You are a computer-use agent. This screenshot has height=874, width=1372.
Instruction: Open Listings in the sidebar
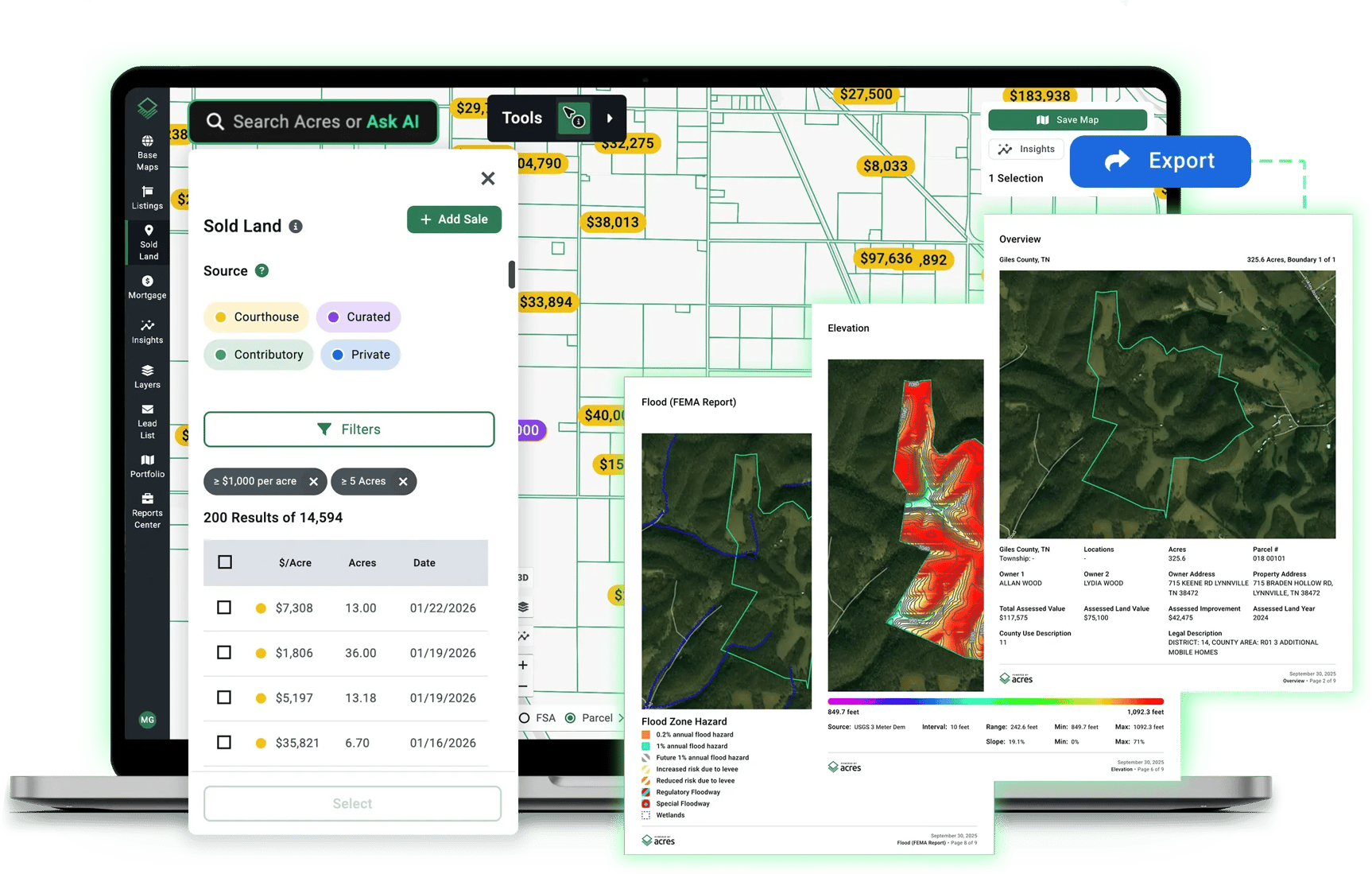point(147,198)
